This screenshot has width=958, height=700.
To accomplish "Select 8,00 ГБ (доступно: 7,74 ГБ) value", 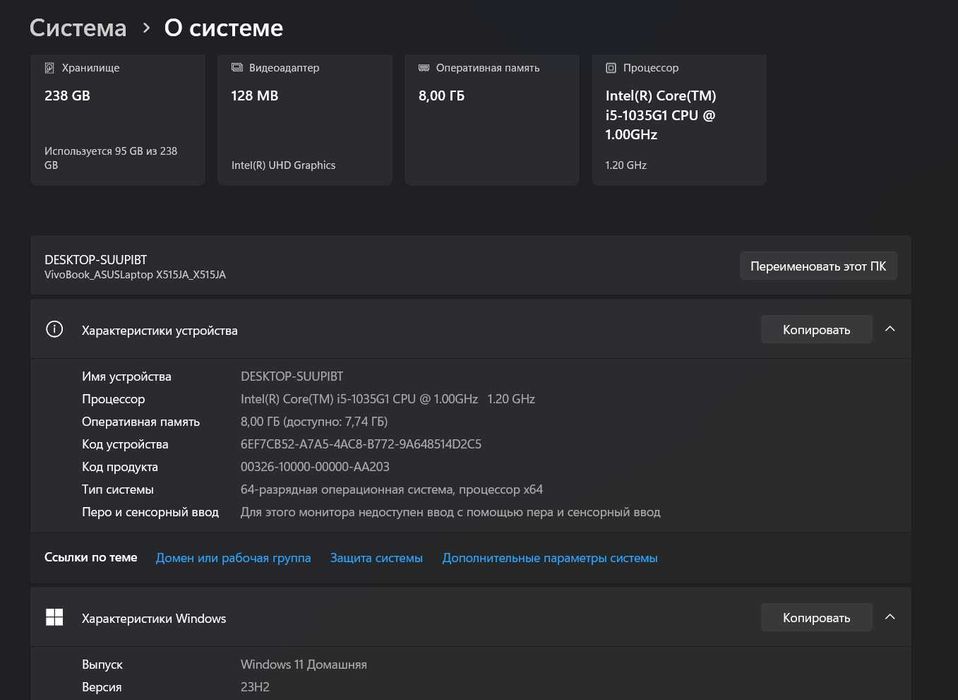I will click(314, 421).
